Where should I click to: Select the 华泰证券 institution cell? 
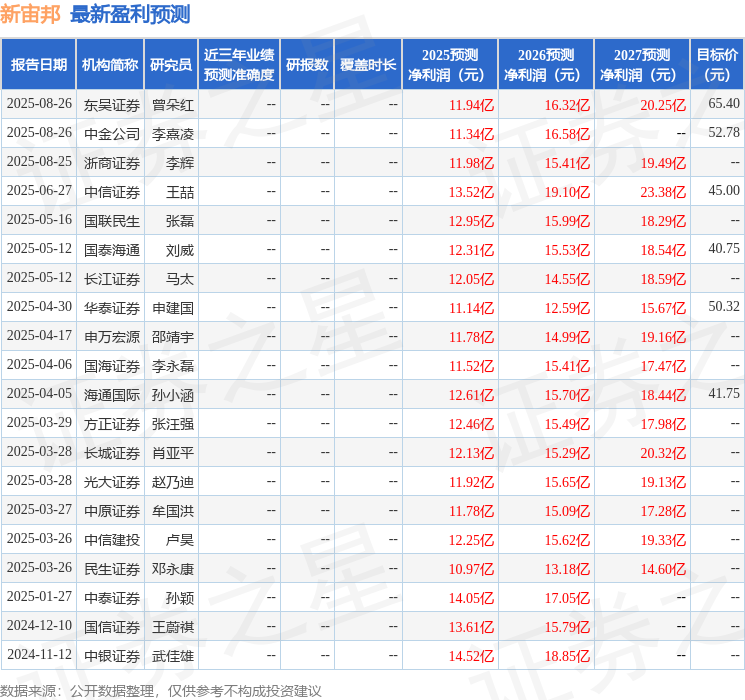[112, 308]
